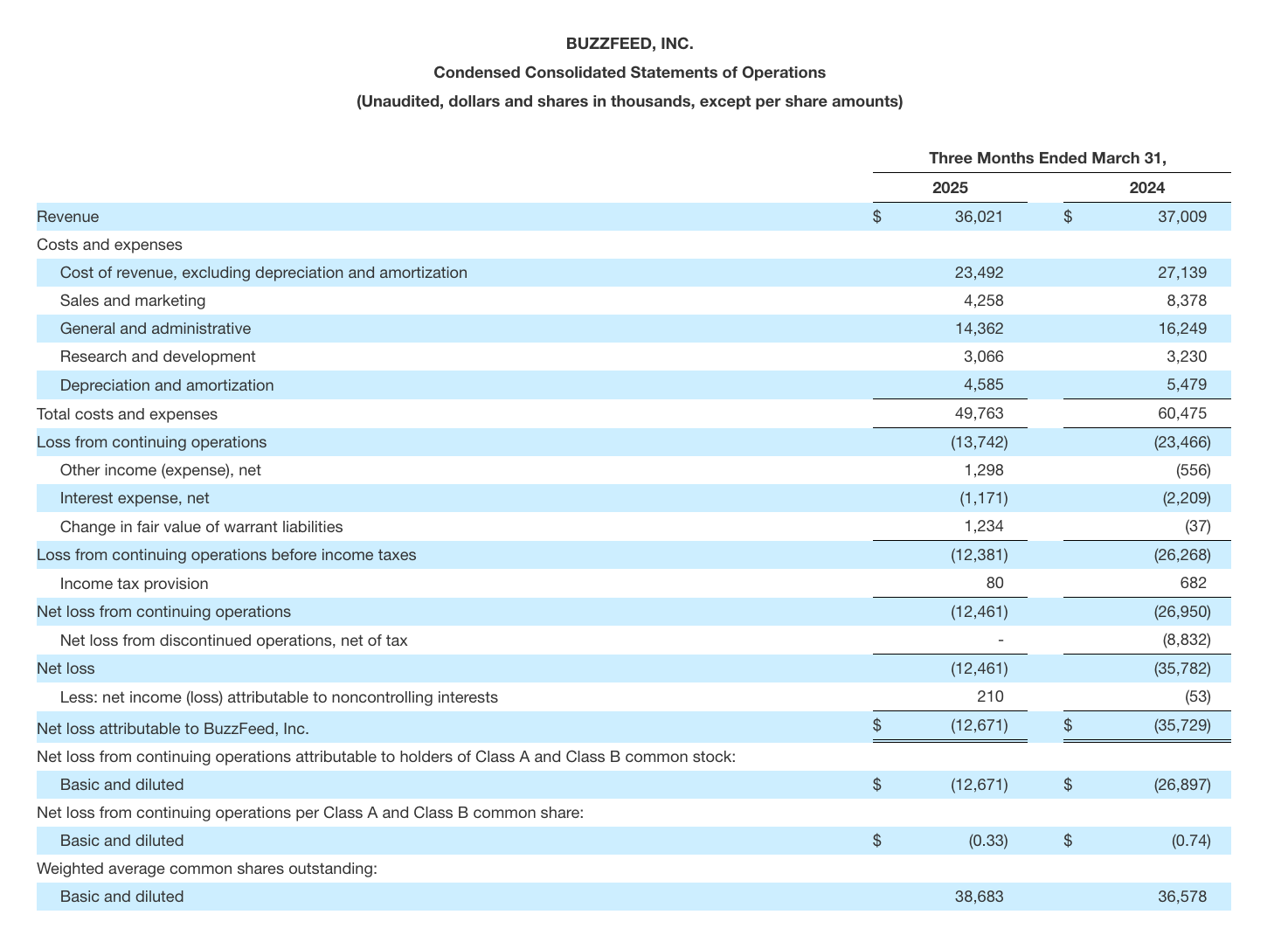Click the Cost of revenue row label
This screenshot has height=949, width=1288.
click(264, 273)
